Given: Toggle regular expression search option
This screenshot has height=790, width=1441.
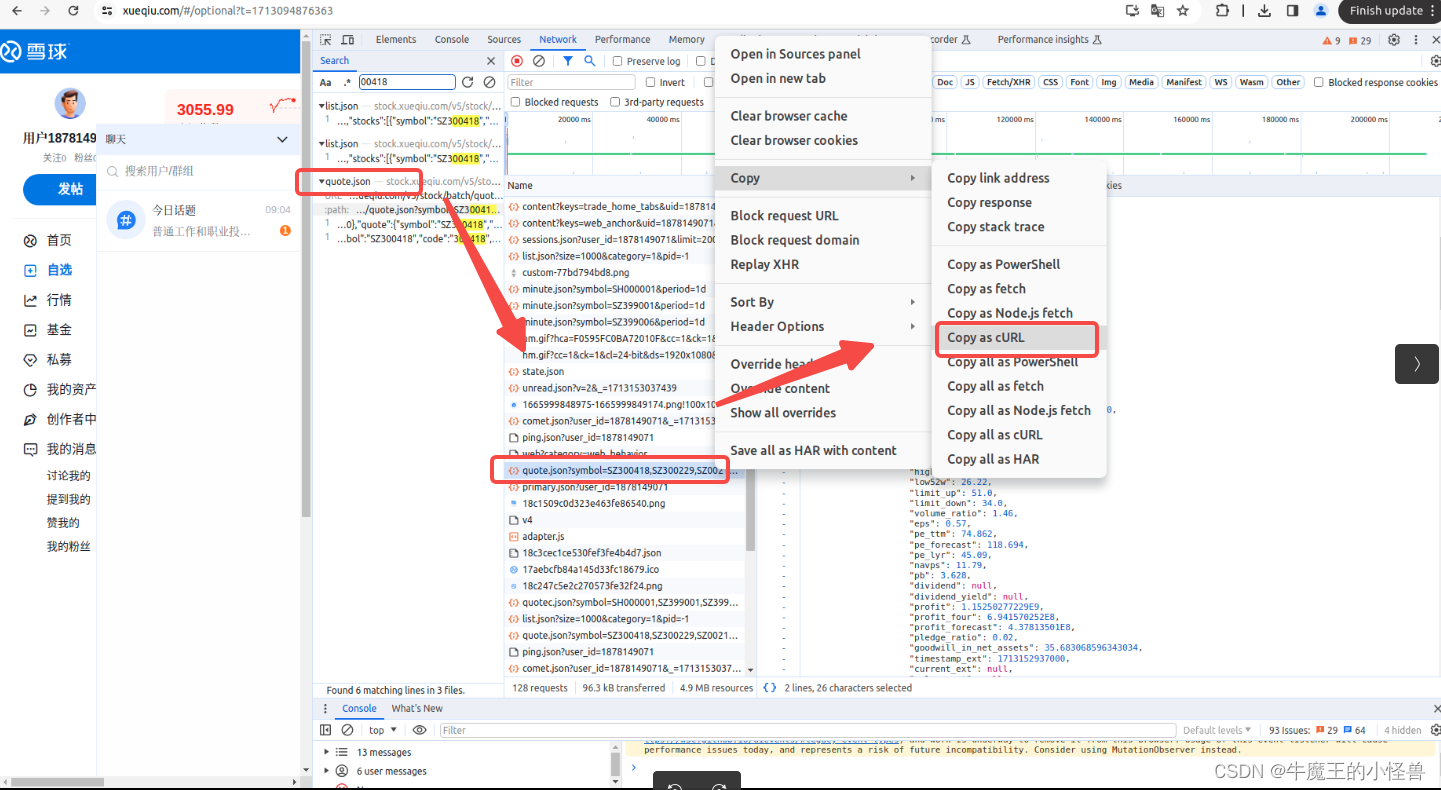Looking at the screenshot, I should point(347,82).
